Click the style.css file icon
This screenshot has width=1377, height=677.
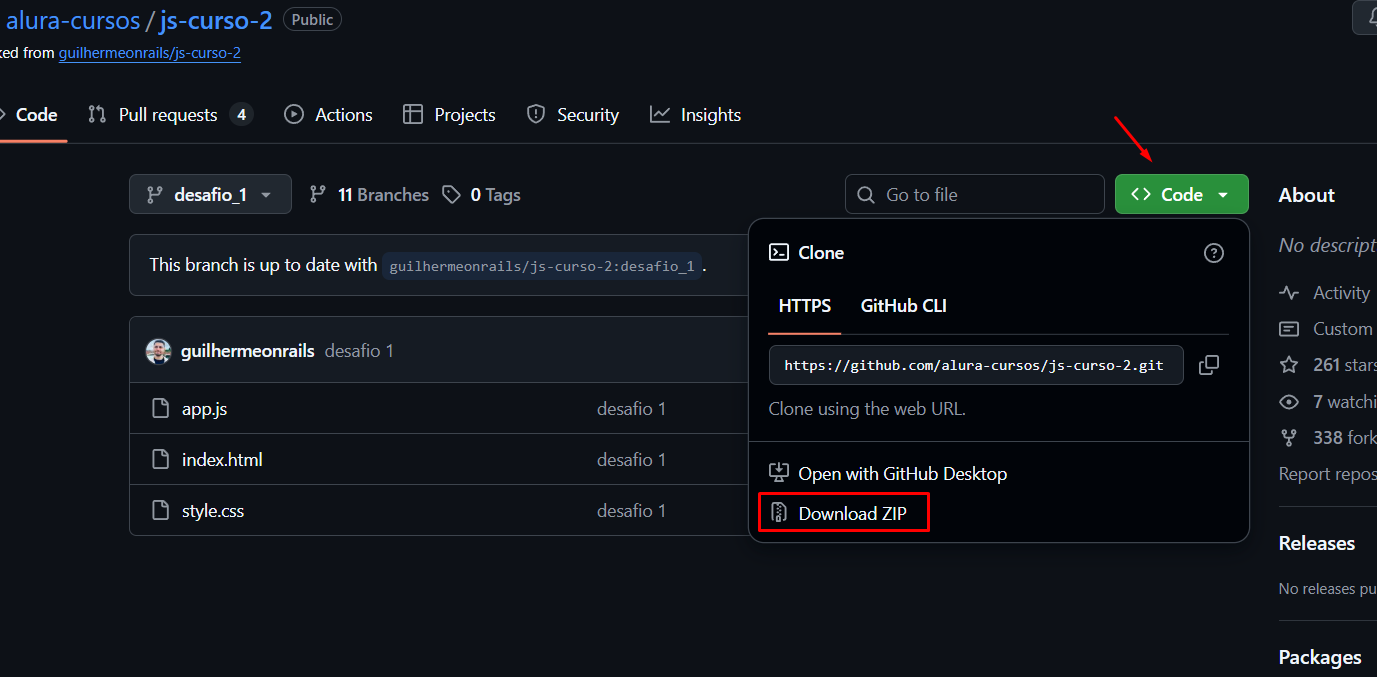(x=160, y=511)
